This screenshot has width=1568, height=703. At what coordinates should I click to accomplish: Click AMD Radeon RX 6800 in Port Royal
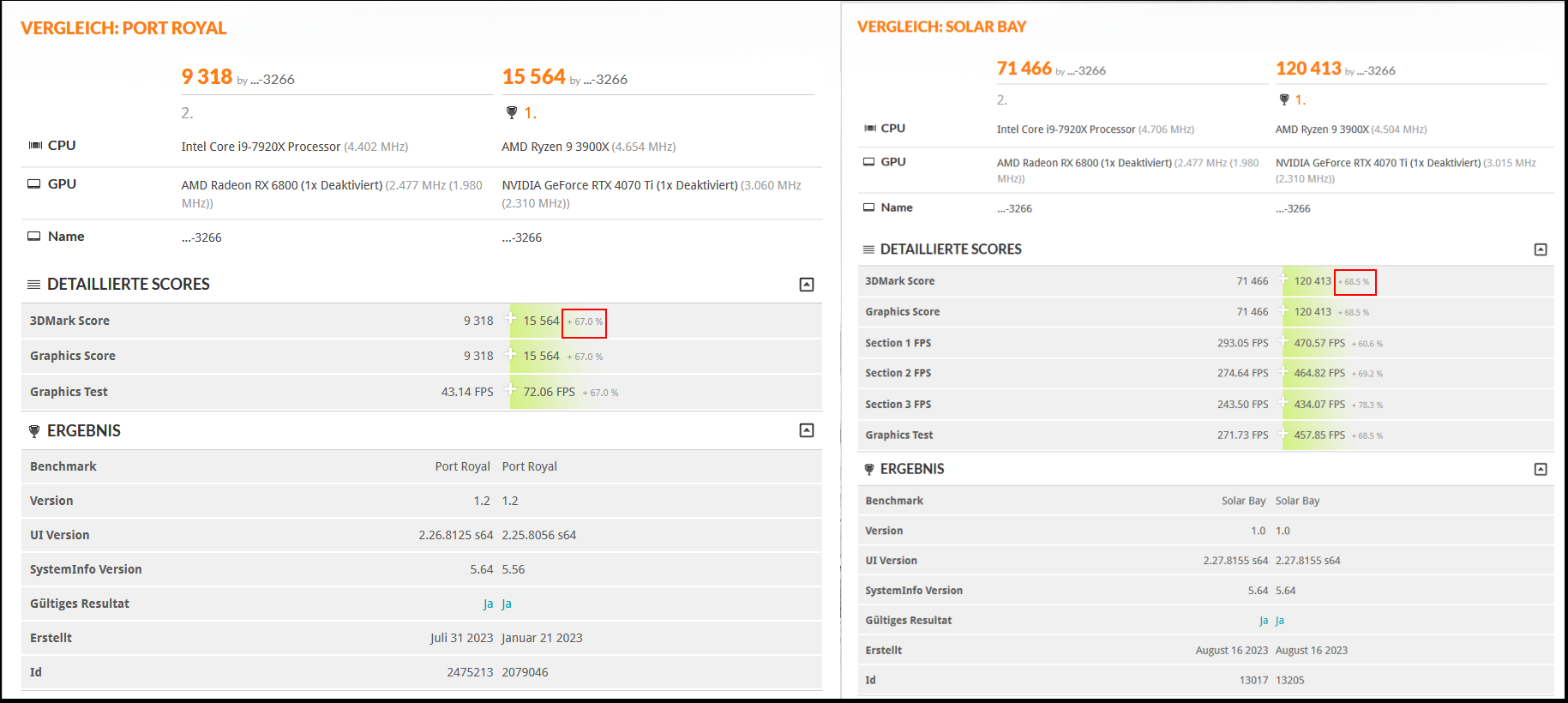click(x=281, y=185)
